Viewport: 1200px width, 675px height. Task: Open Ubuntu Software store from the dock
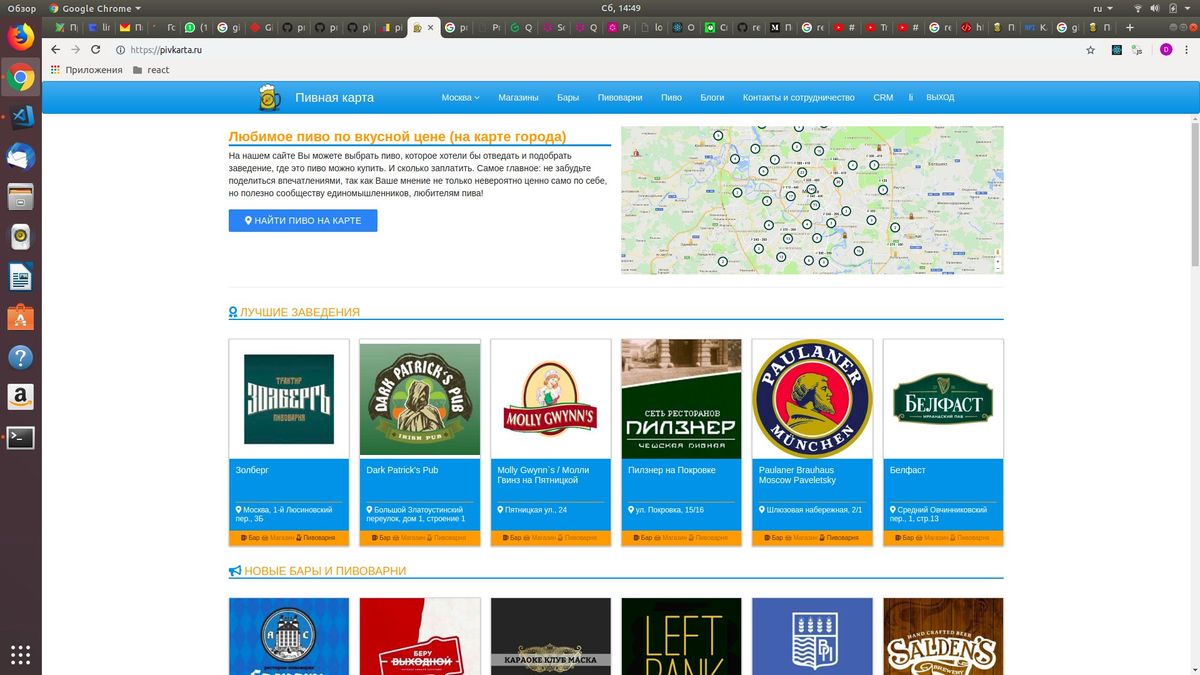click(21, 317)
